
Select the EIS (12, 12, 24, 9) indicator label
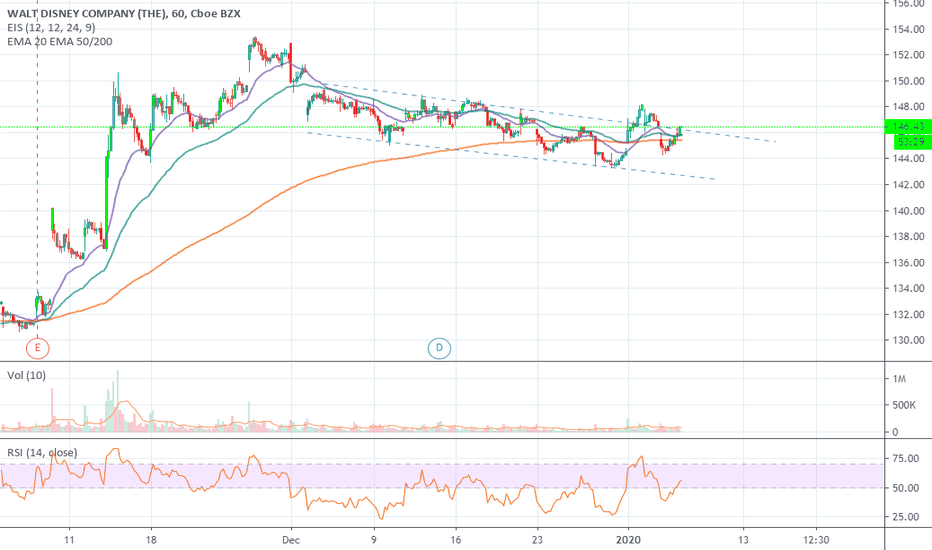click(51, 27)
